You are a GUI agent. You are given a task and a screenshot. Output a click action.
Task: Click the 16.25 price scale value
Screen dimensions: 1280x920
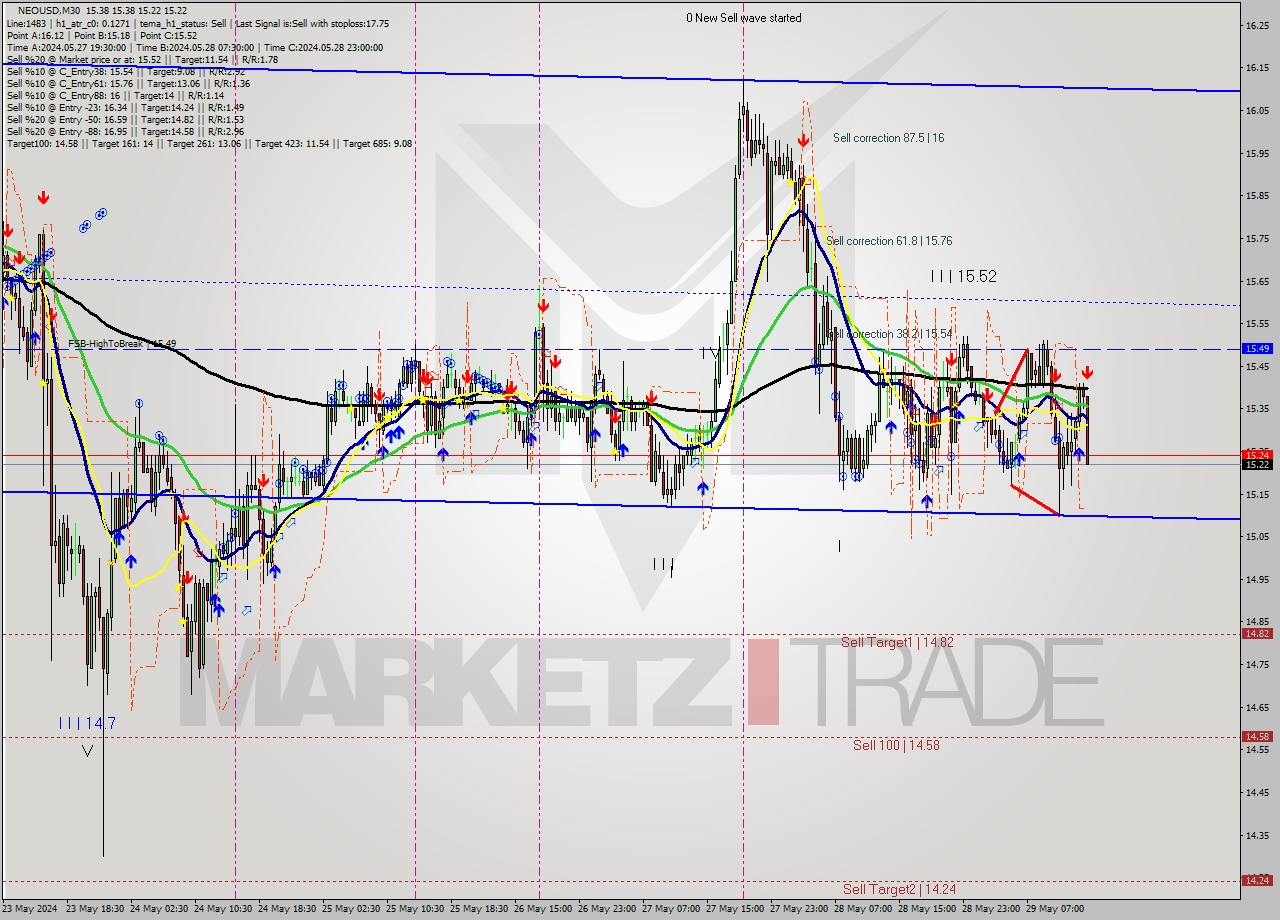point(1257,26)
